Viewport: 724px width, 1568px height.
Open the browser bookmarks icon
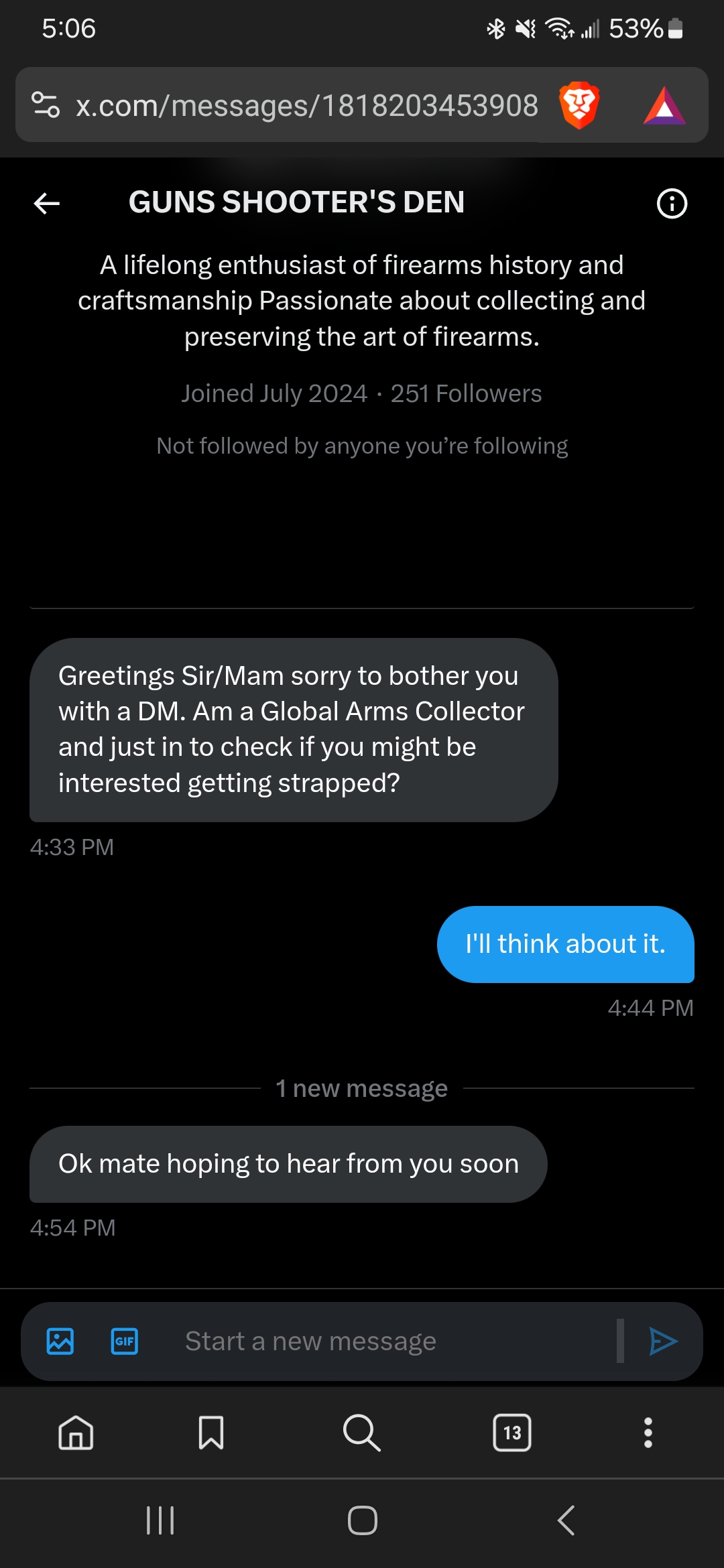click(211, 1433)
